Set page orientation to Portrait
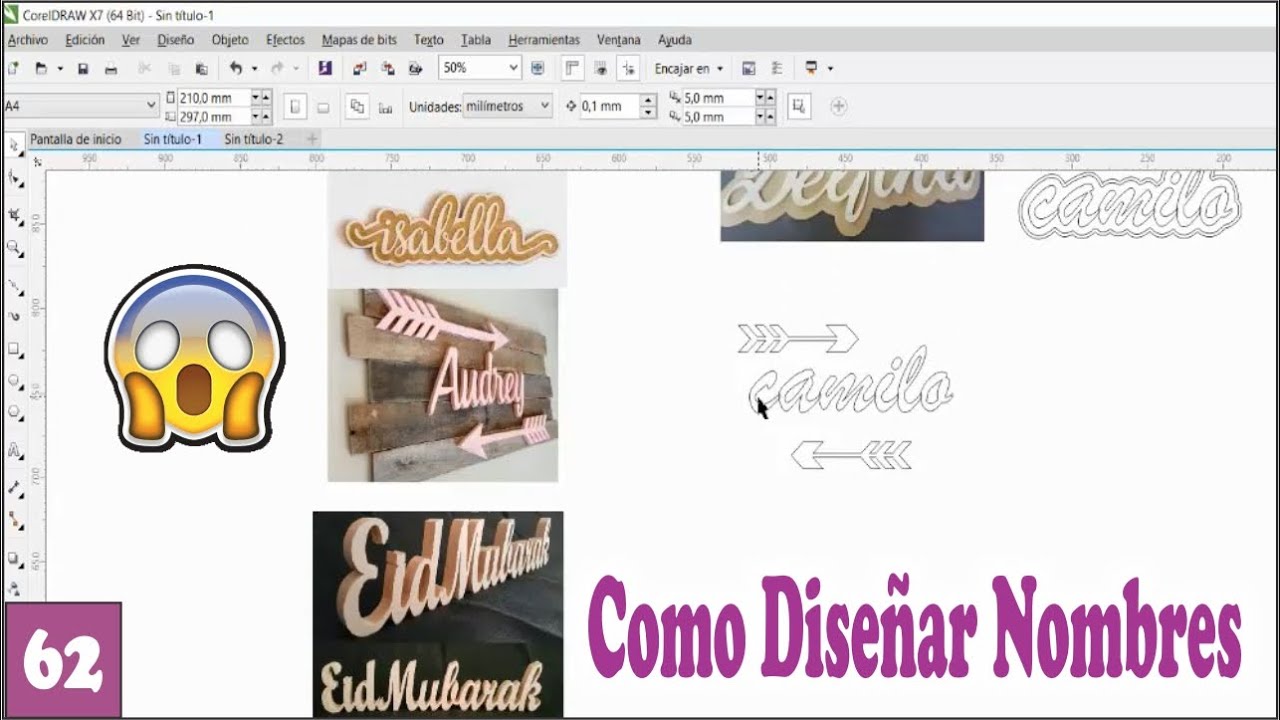The width and height of the screenshot is (1280, 720). click(x=296, y=106)
